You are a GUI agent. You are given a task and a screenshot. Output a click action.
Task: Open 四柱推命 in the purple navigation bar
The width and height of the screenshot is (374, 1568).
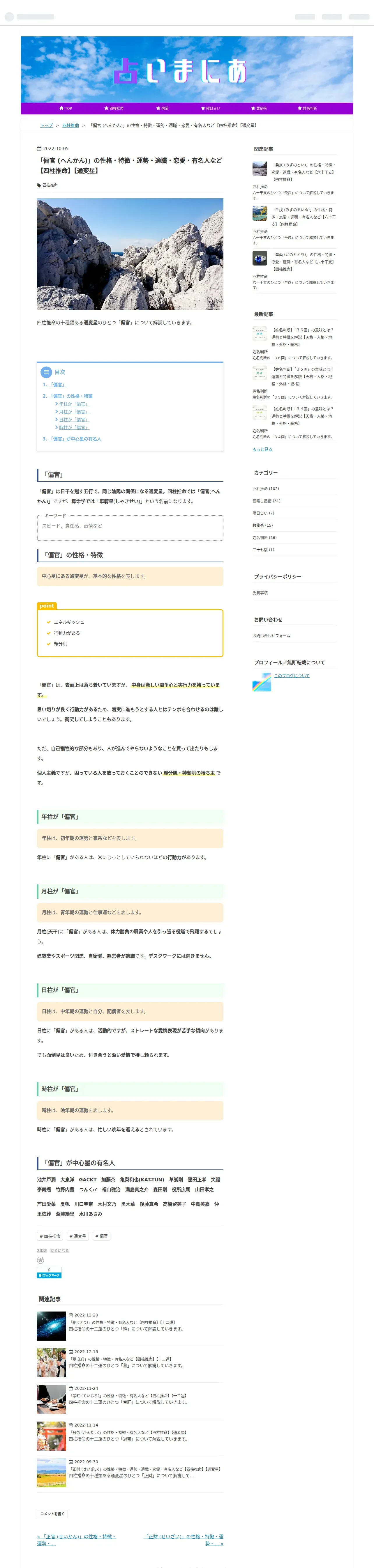tap(113, 108)
